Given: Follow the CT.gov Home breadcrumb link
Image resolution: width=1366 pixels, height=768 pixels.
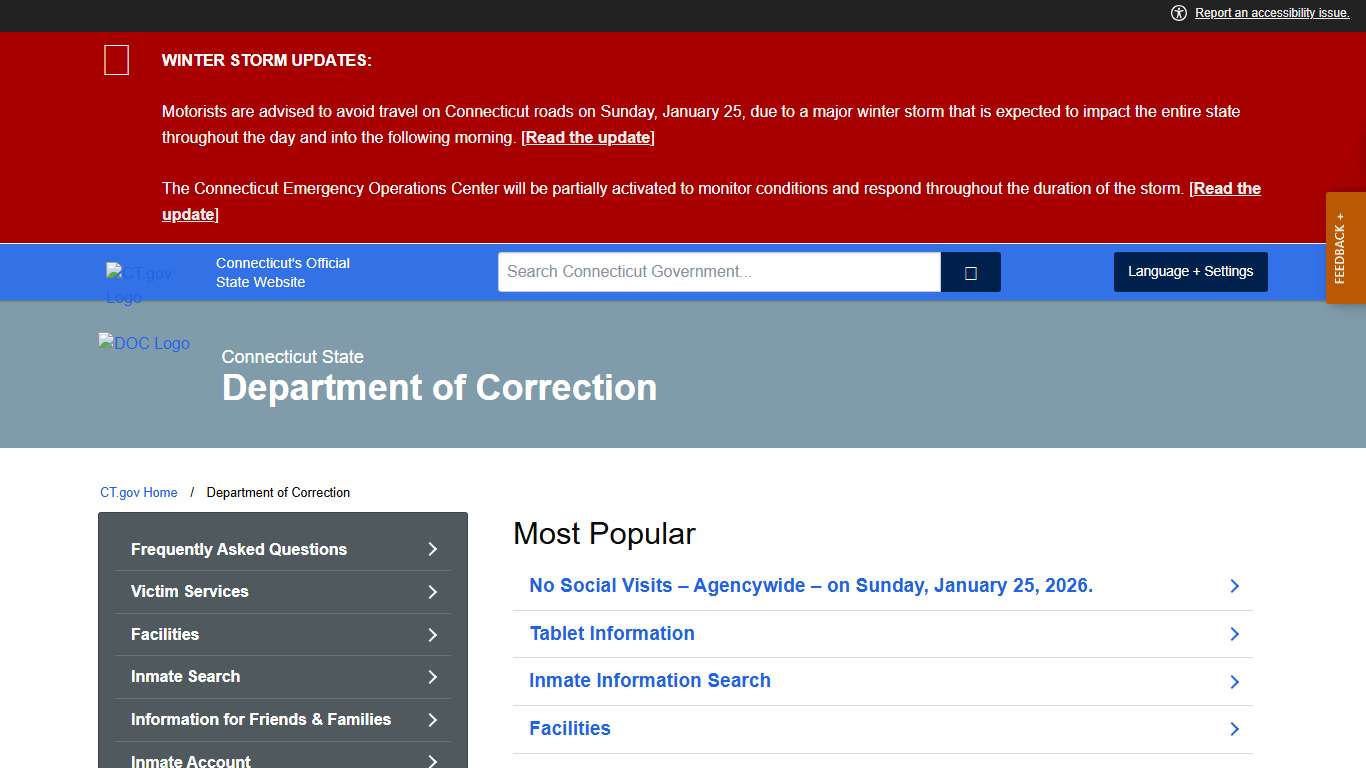Looking at the screenshot, I should point(139,492).
